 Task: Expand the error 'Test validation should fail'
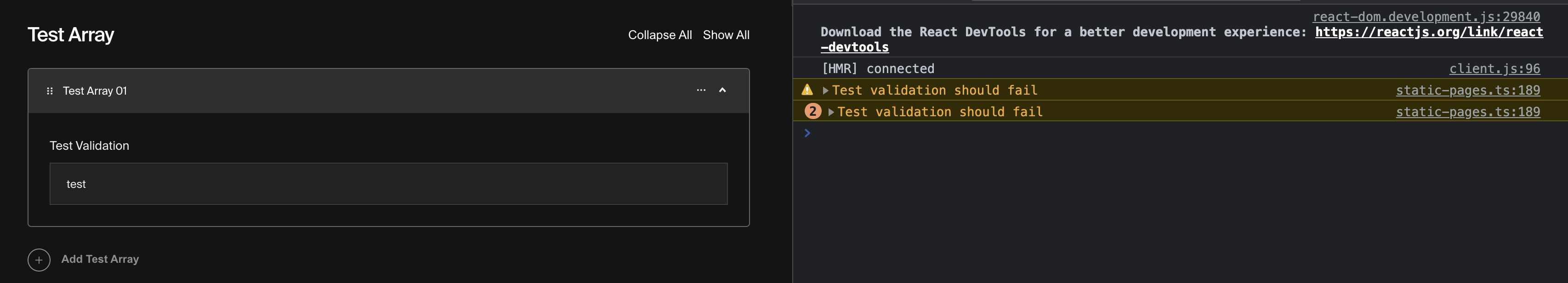830,111
